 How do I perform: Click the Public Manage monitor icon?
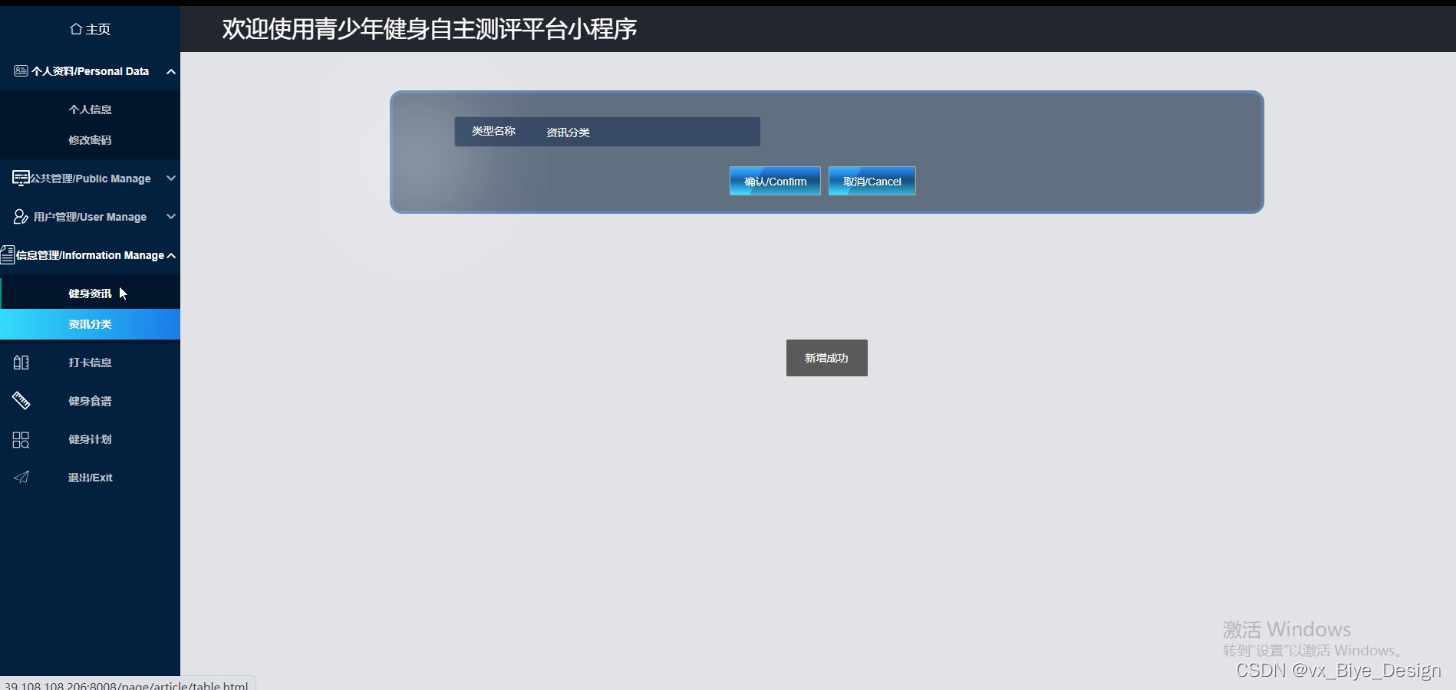[x=20, y=178]
